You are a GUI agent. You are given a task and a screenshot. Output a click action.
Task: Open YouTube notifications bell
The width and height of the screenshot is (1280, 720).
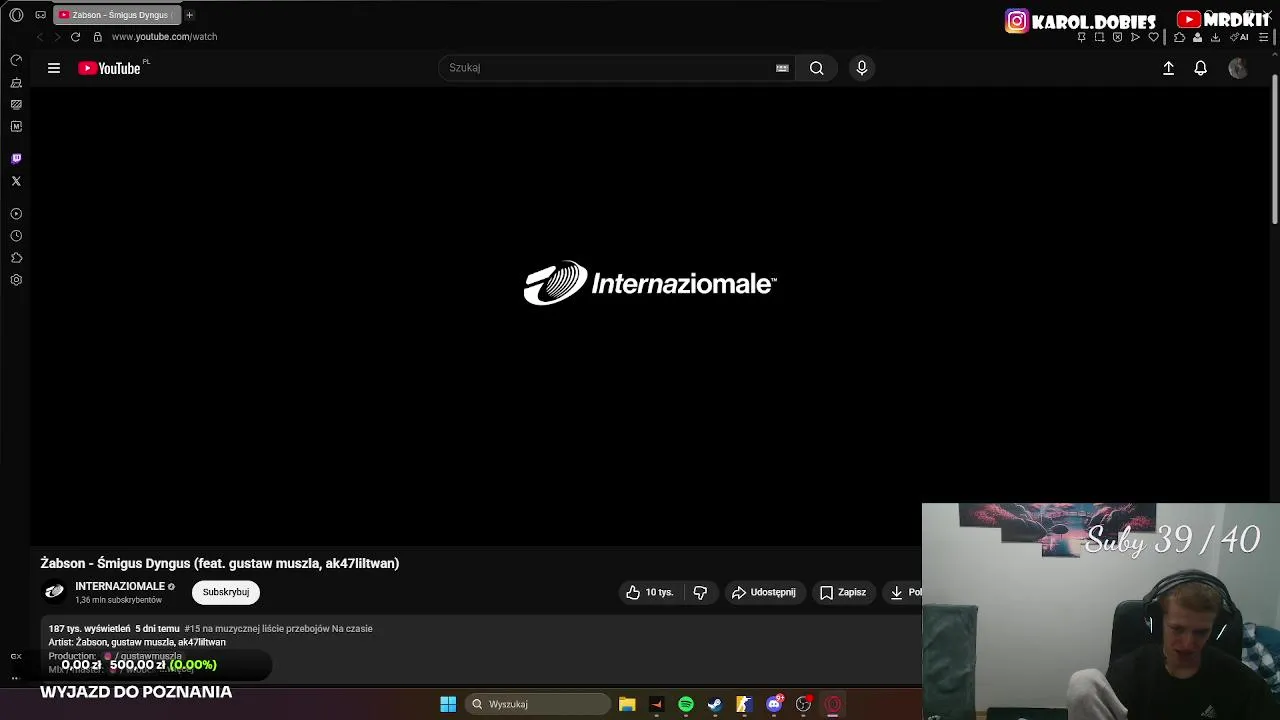click(x=1201, y=68)
